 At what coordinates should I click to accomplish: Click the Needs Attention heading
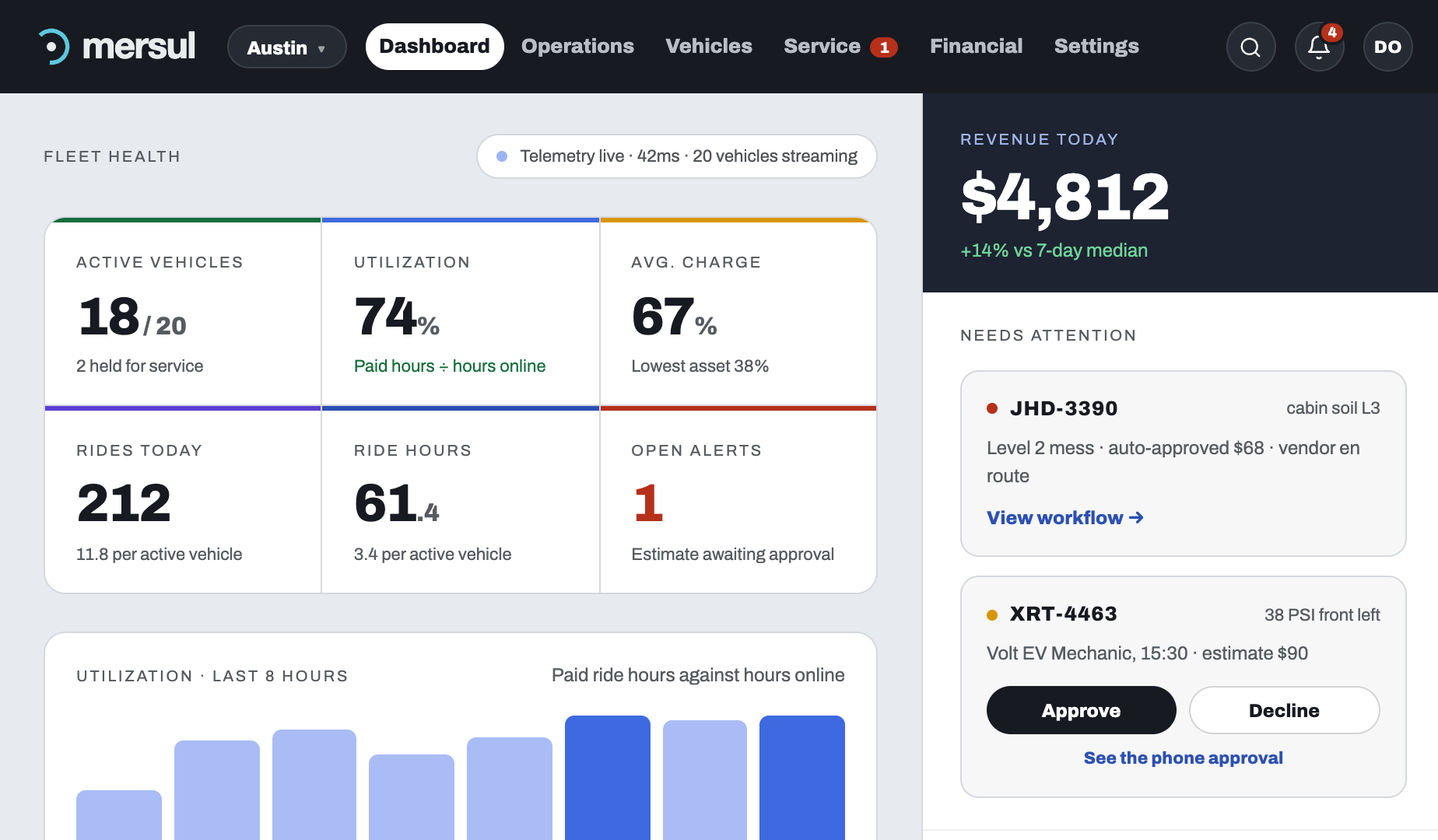1048,335
